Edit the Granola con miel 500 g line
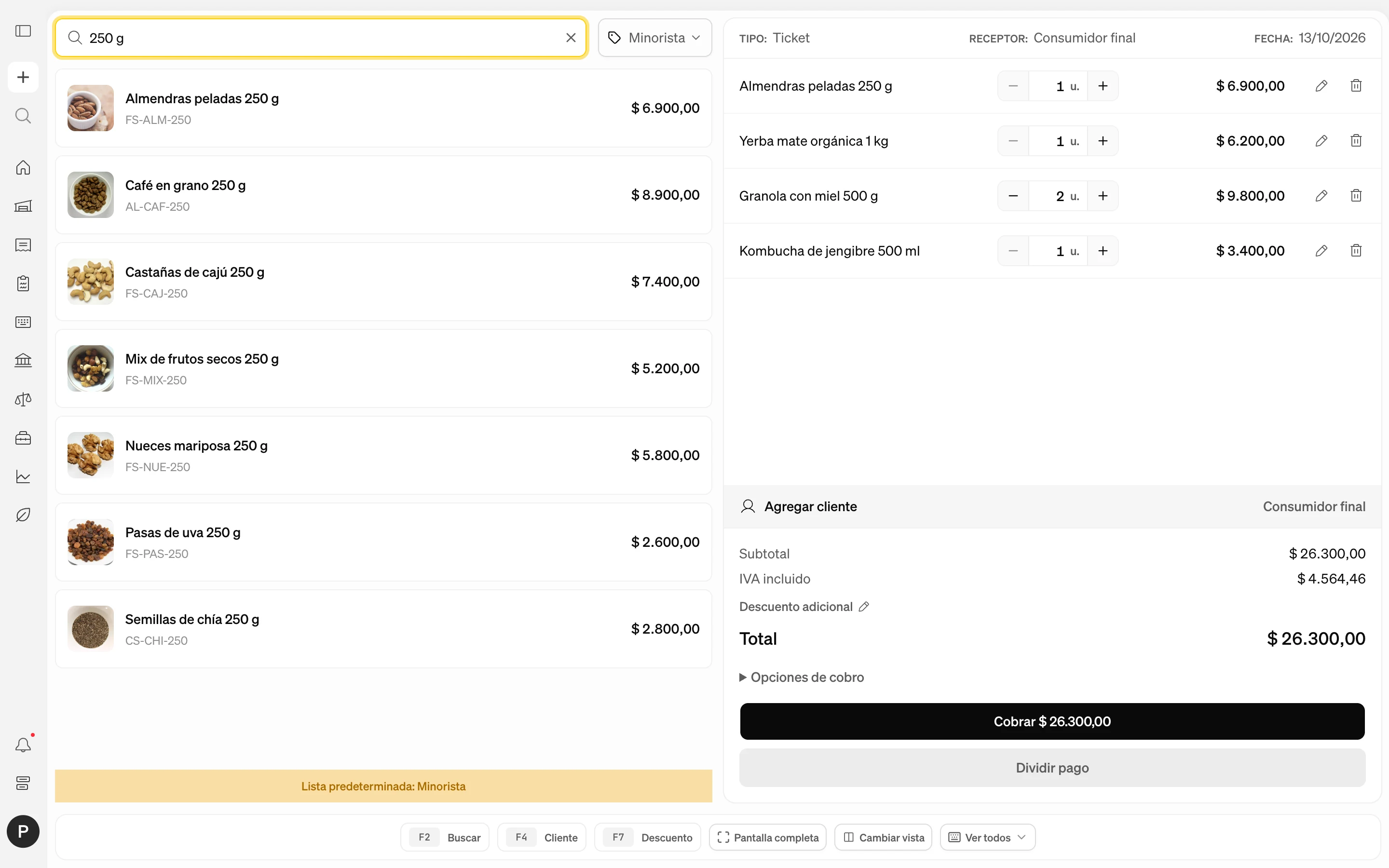The width and height of the screenshot is (1389, 868). pyautogui.click(x=1321, y=196)
